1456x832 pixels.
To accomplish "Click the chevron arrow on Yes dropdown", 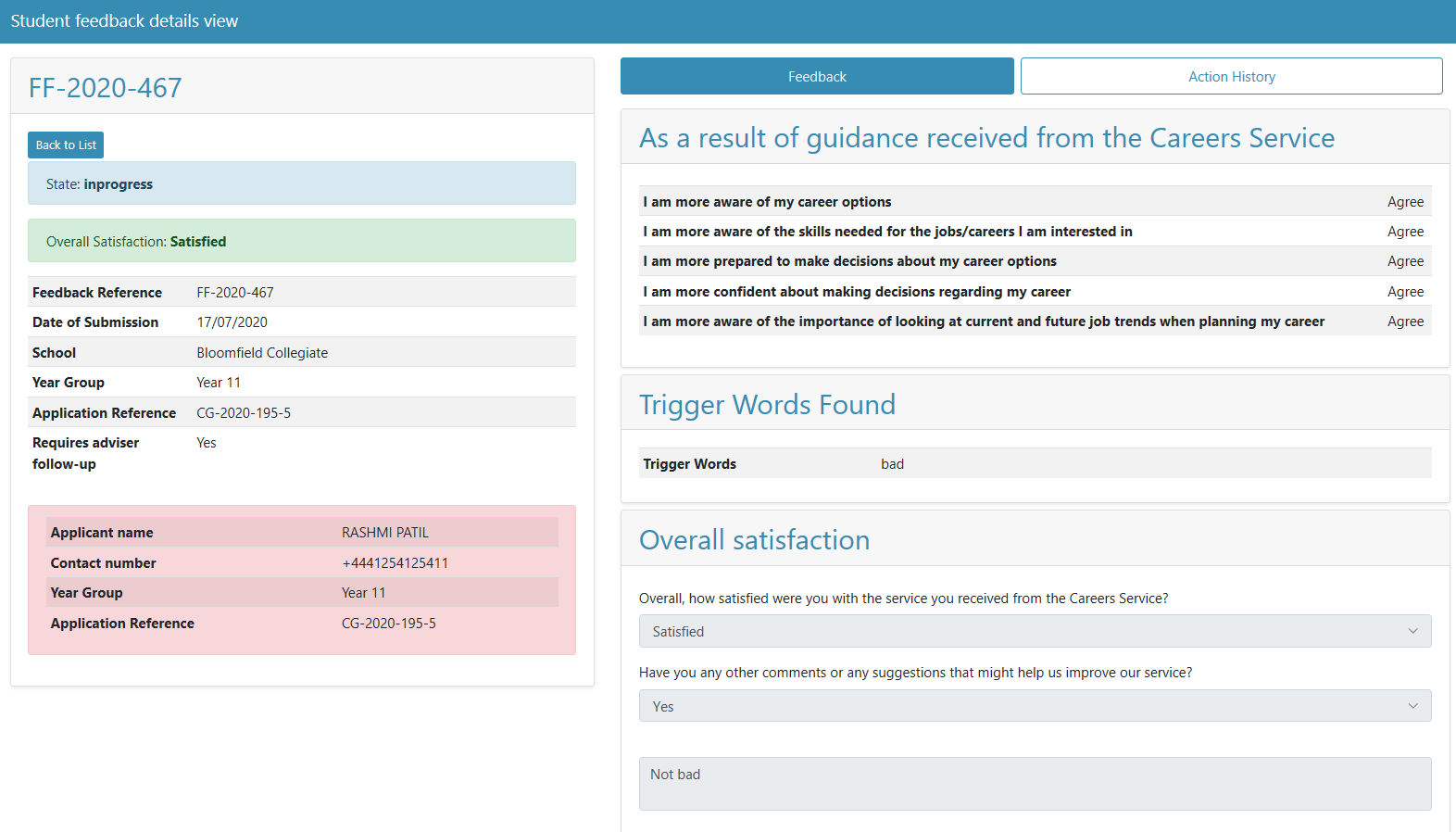I will click(x=1412, y=706).
